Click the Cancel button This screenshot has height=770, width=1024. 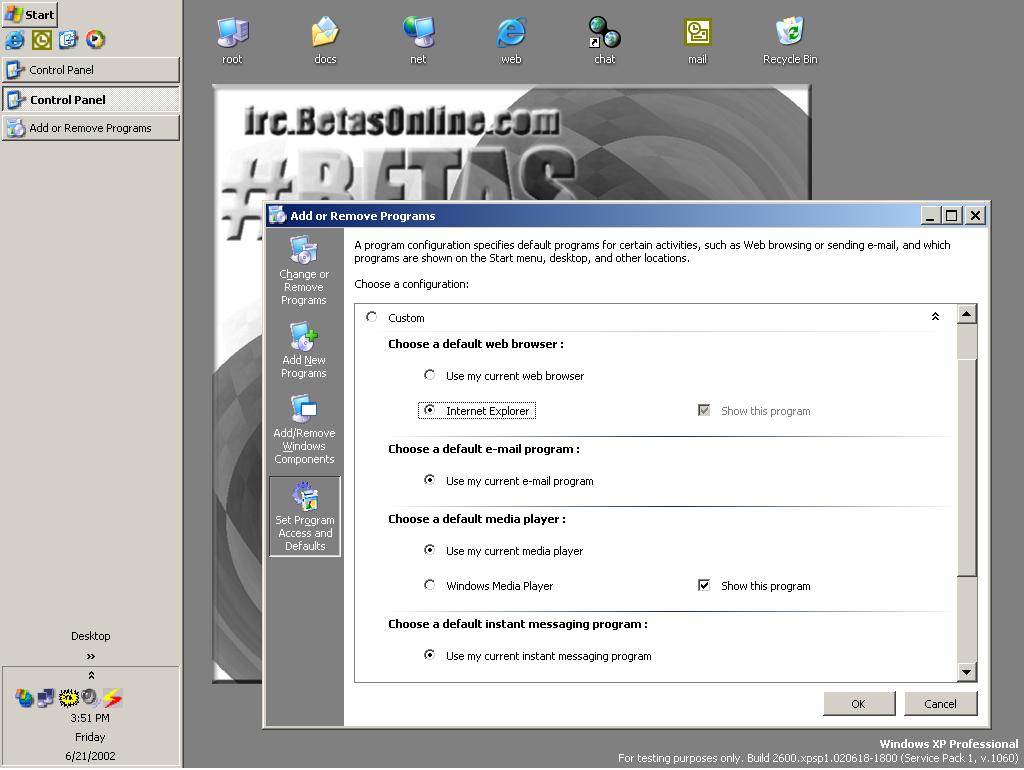click(940, 703)
